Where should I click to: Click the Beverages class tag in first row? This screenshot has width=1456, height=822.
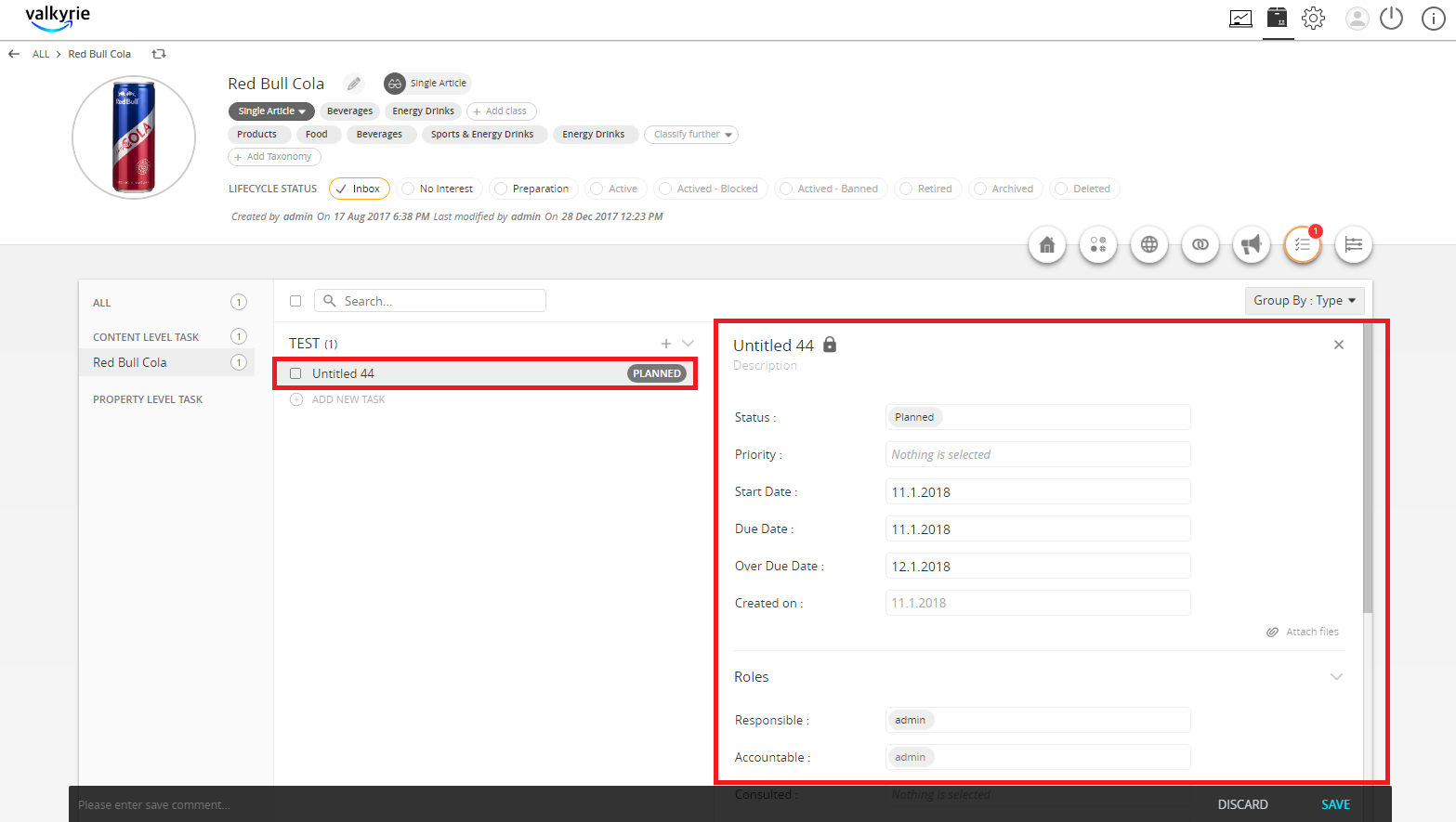tap(349, 111)
